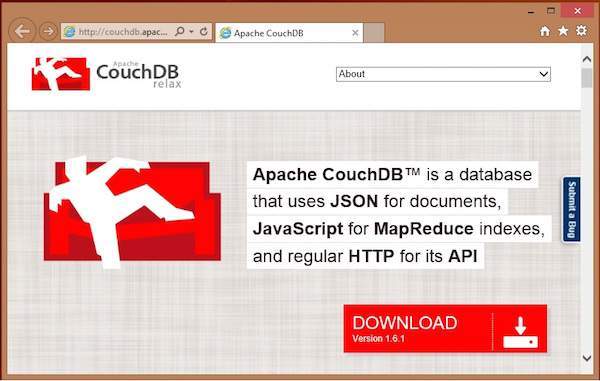Close the Apache CouchDB tab
The image size is (600, 381).
355,33
